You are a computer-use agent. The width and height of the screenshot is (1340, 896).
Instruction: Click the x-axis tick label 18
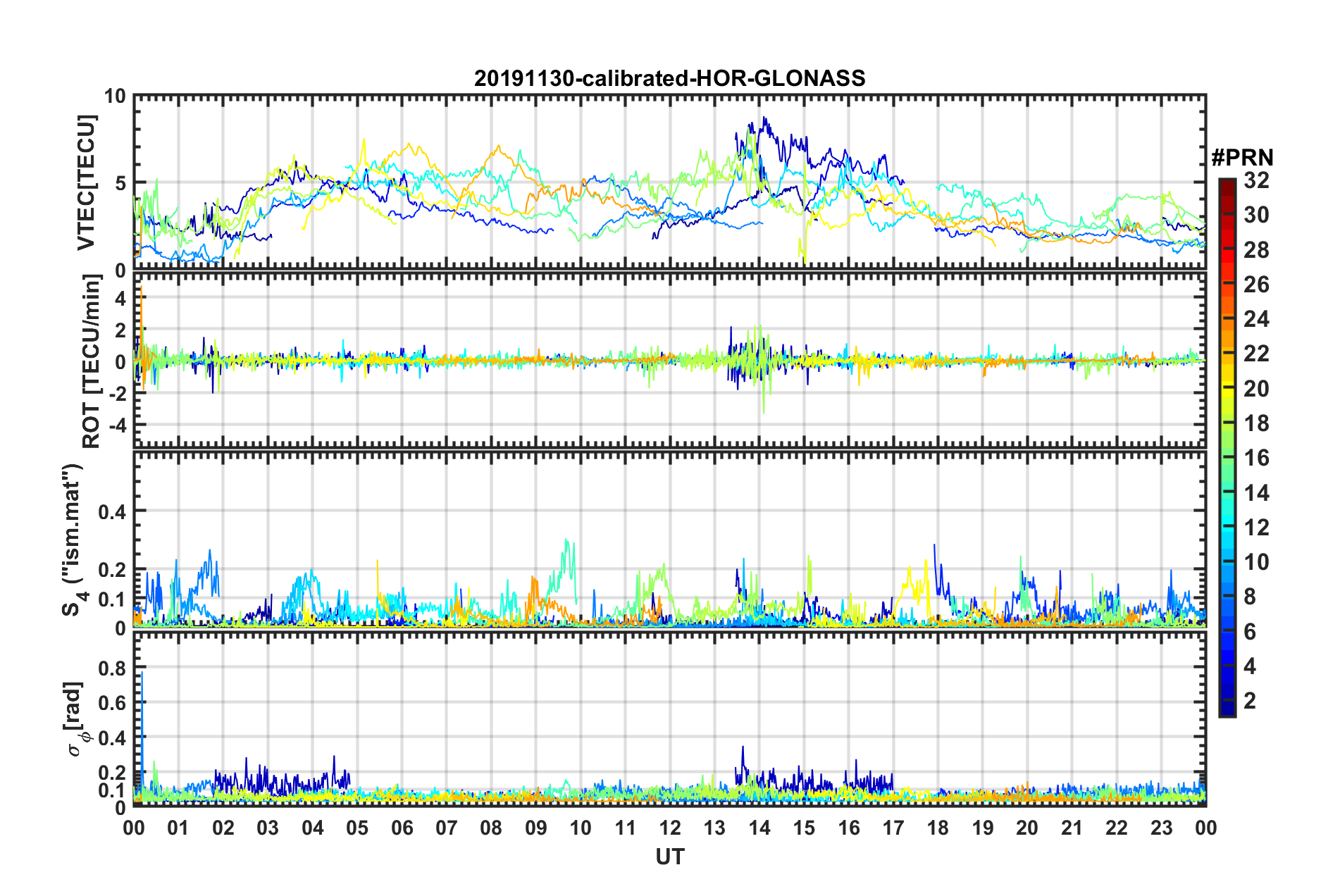pyautogui.click(x=938, y=827)
